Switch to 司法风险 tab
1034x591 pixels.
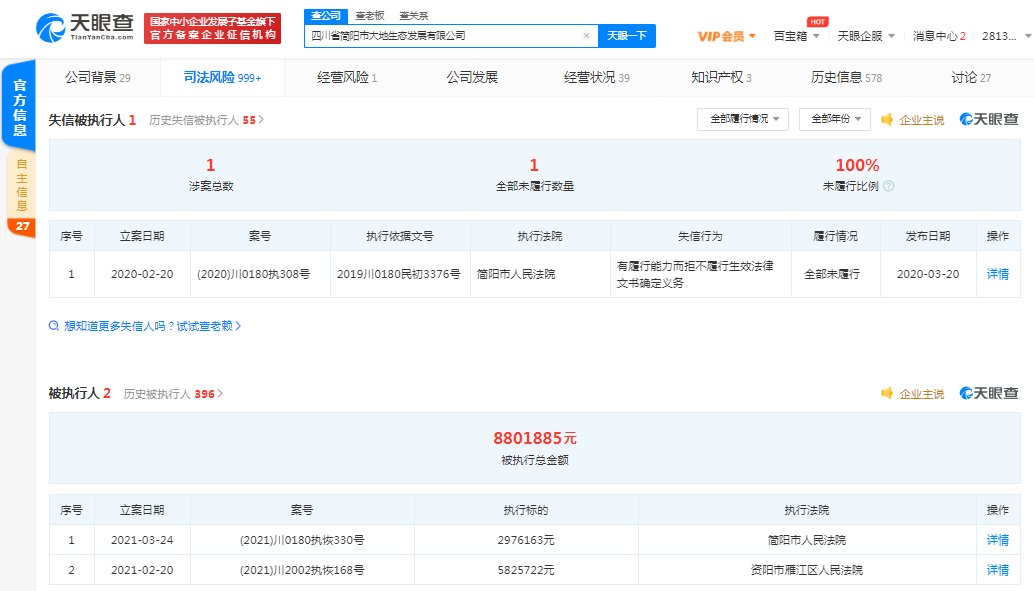222,78
